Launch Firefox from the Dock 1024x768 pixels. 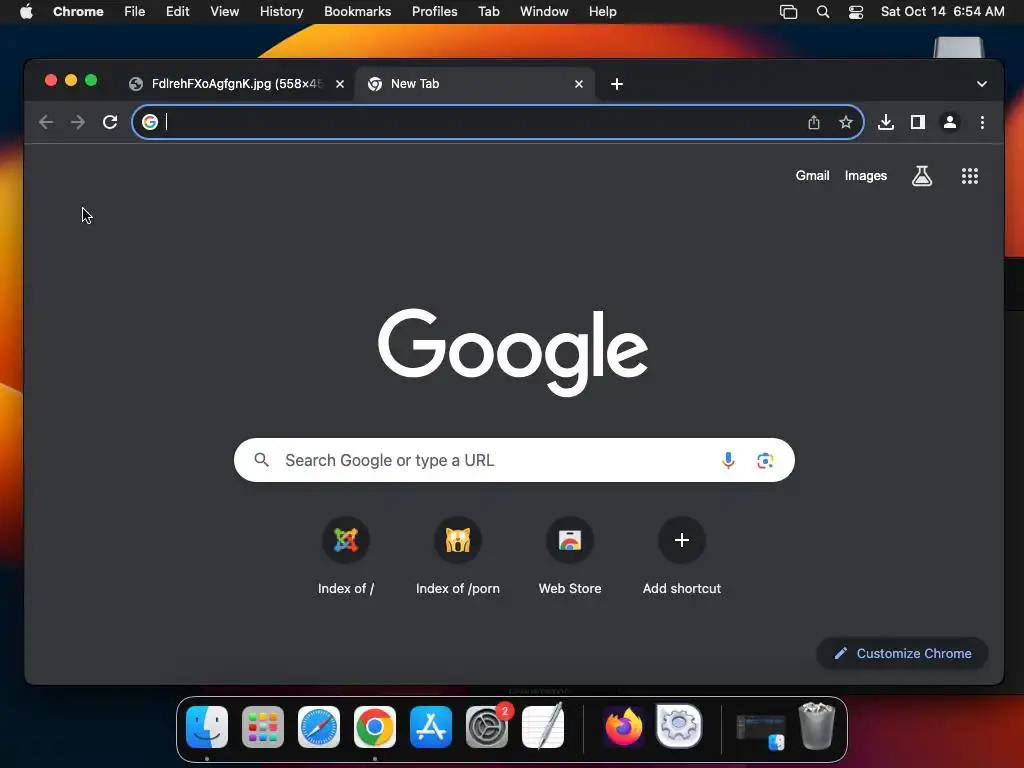tap(624, 727)
